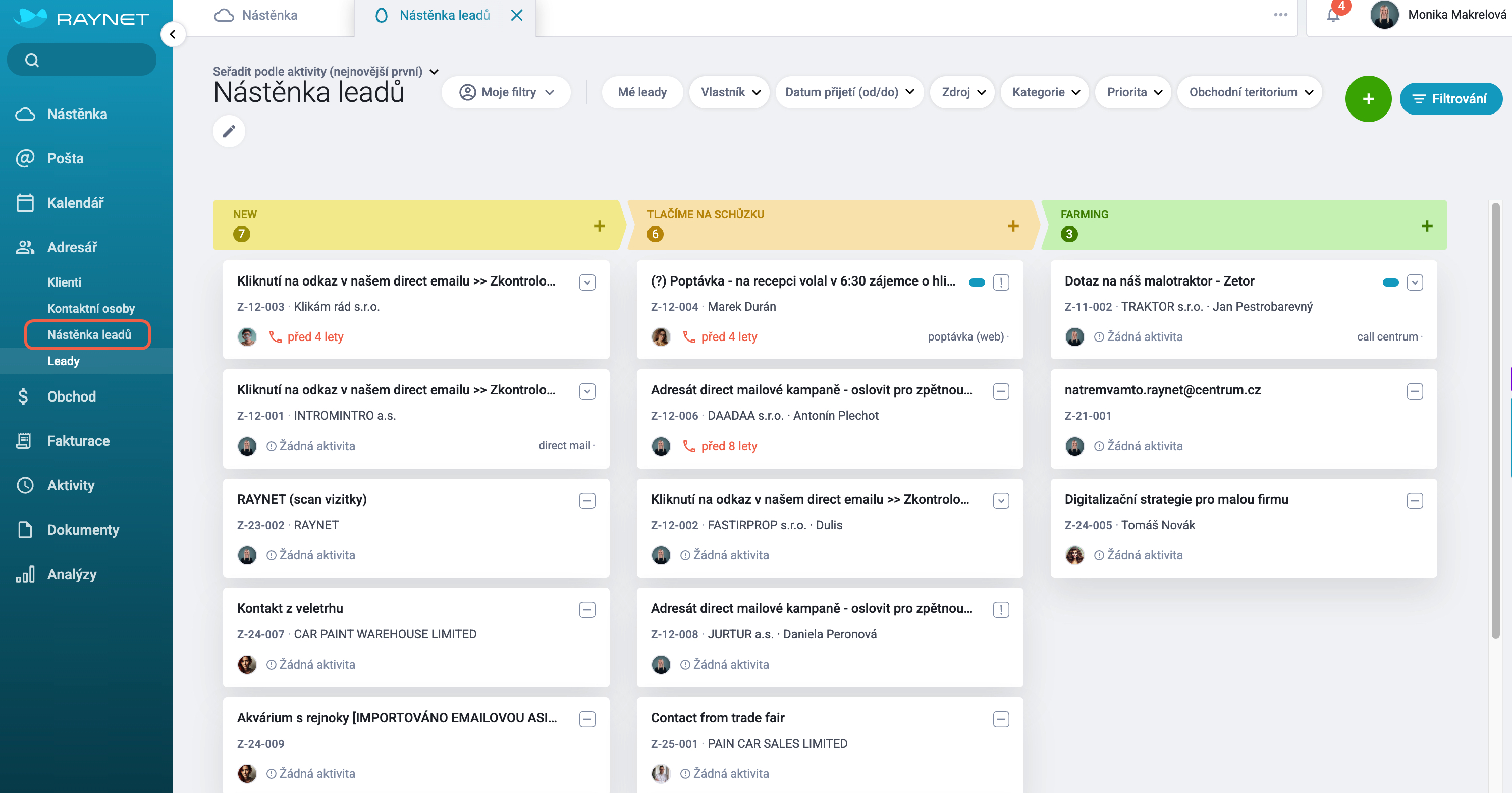Click priority icon on FASTIRPROP s.r.o. card
Screen dimensions: 1512x793
(x=1001, y=501)
